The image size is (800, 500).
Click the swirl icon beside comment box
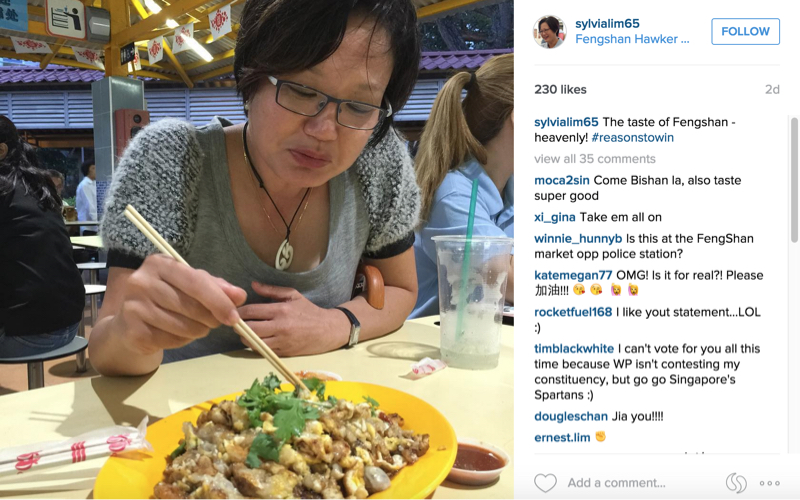pyautogui.click(x=736, y=483)
